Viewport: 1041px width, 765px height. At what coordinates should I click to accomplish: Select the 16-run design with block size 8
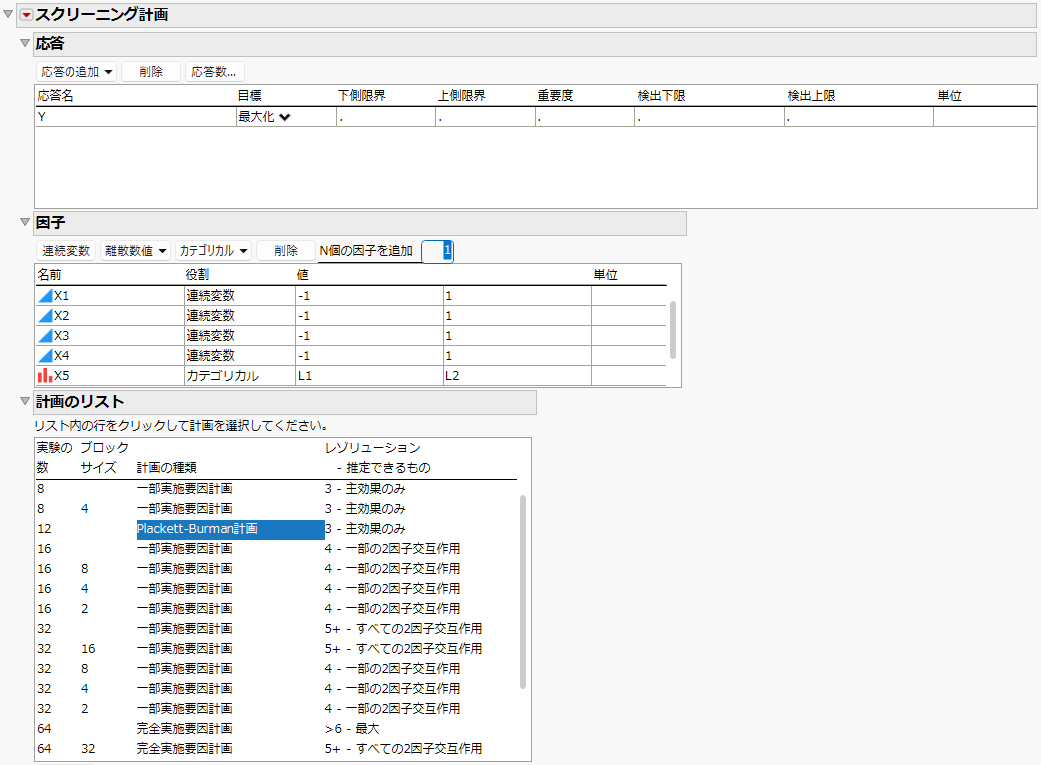277,568
